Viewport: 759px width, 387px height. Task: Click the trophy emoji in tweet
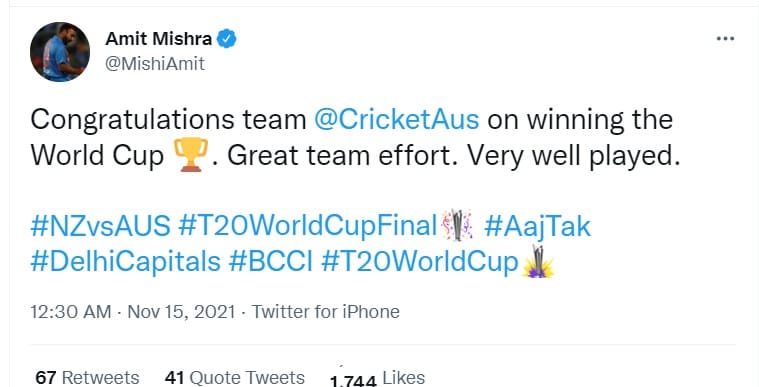[x=190, y=155]
